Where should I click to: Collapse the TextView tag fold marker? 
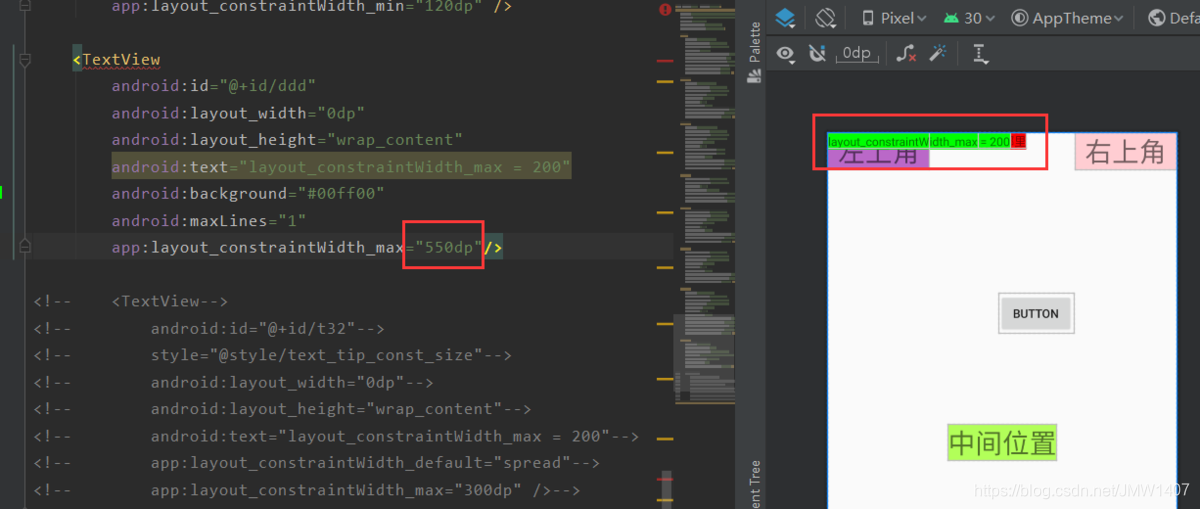point(25,60)
